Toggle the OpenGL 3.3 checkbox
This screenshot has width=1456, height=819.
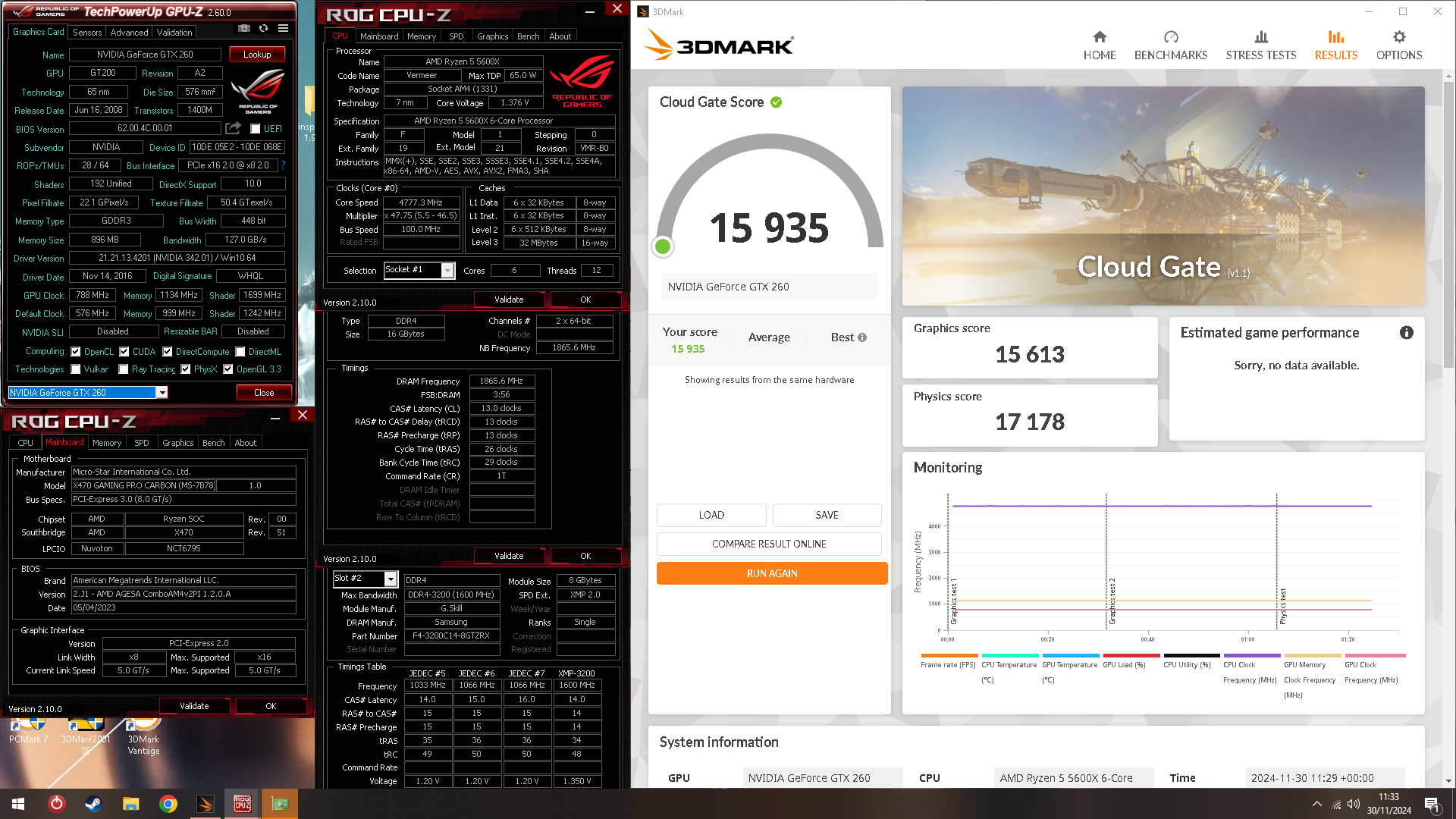227,369
